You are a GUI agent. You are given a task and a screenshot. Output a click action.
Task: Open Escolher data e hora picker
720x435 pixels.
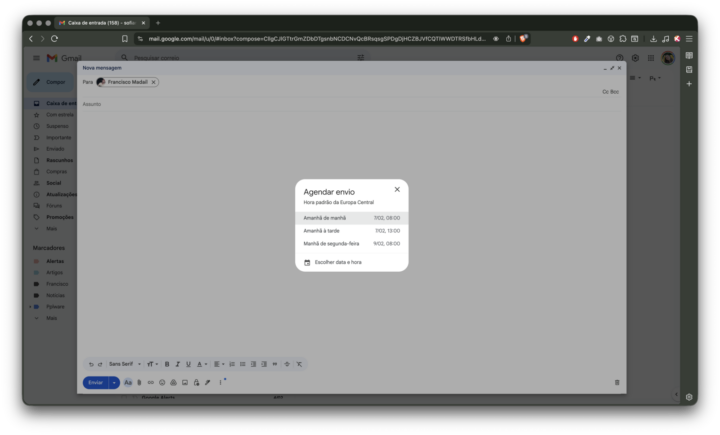click(x=338, y=262)
